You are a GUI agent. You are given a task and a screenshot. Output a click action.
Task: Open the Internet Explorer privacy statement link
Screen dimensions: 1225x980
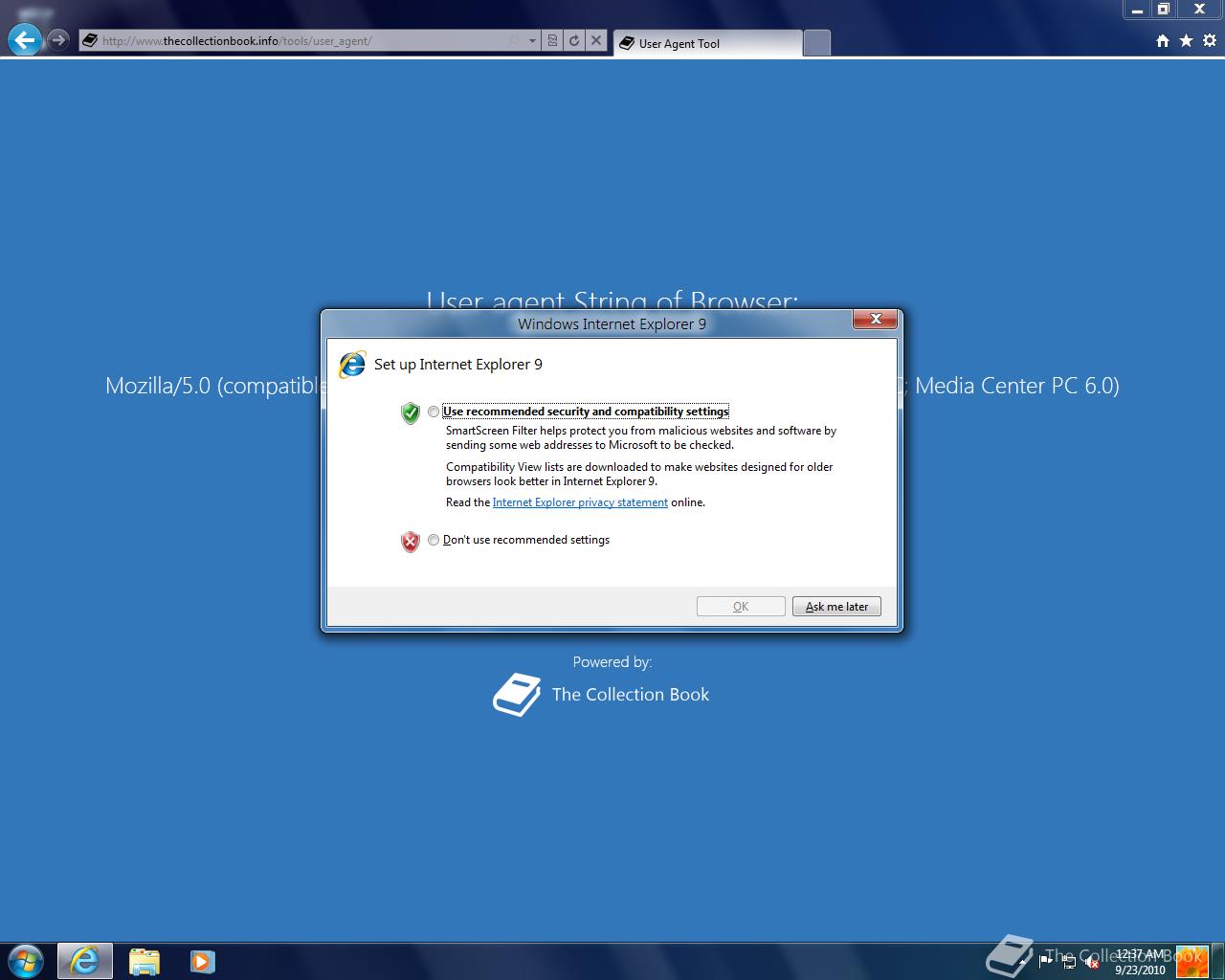pos(580,502)
